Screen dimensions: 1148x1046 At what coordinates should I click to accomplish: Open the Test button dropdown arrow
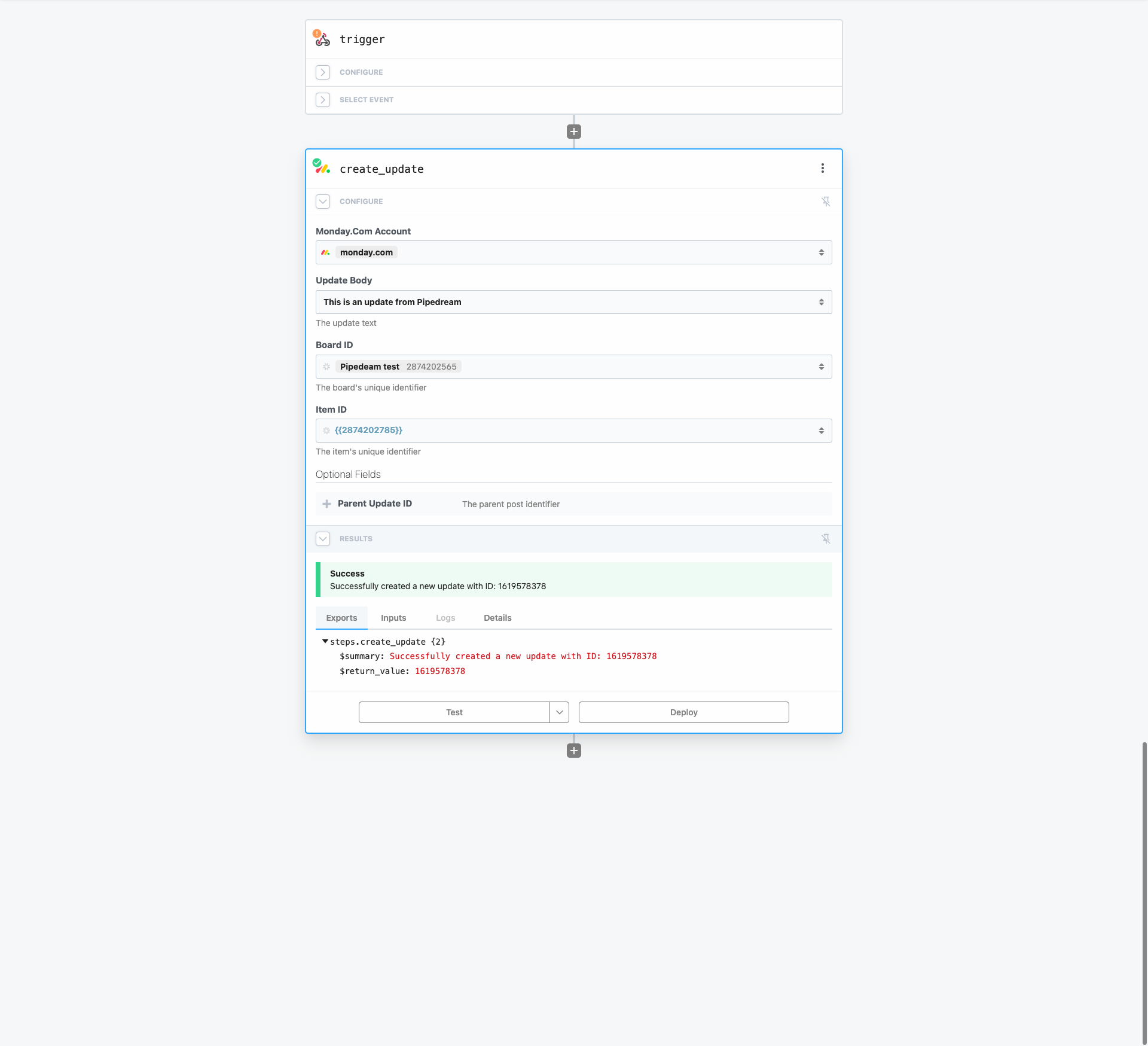click(559, 712)
